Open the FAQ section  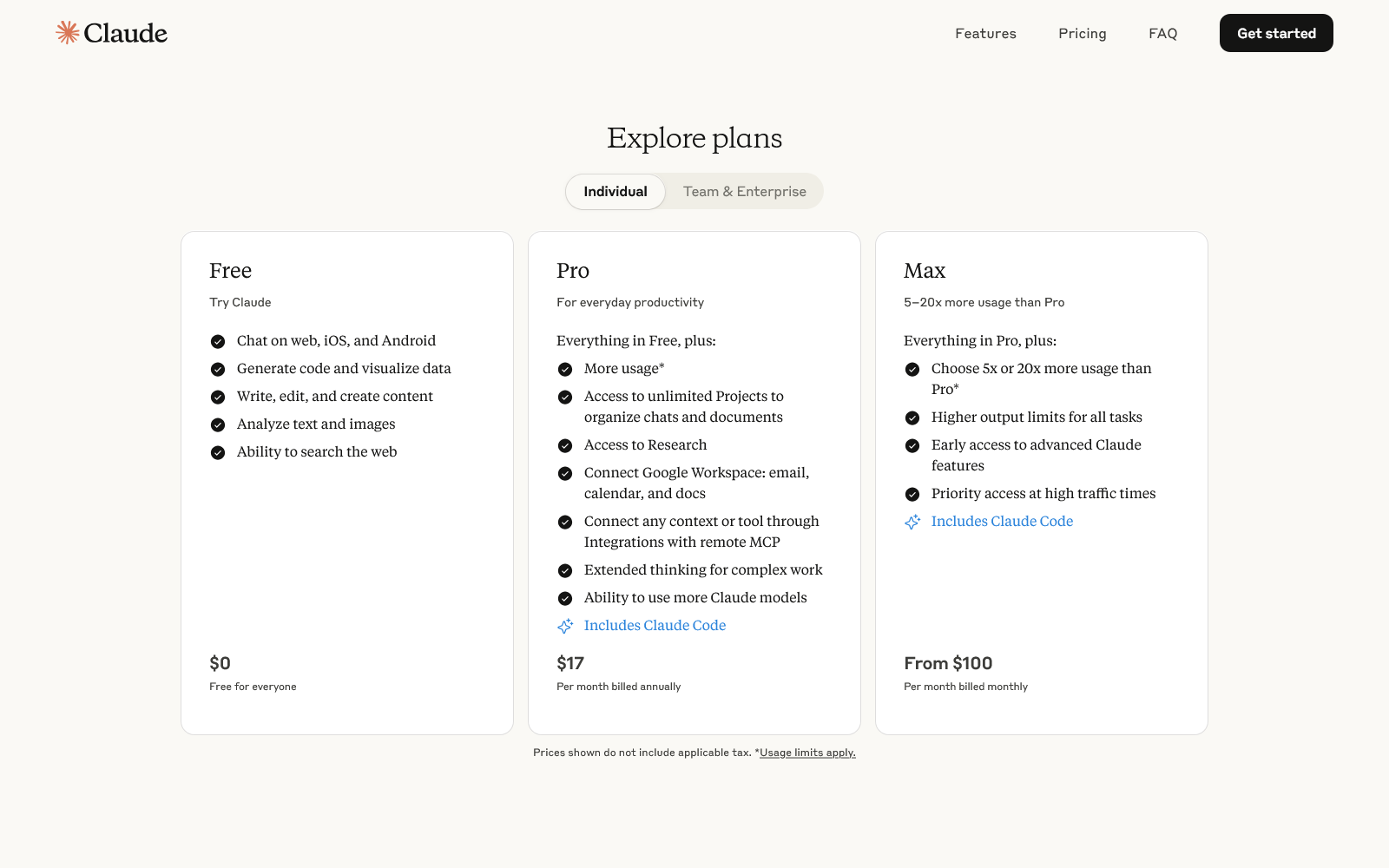click(x=1162, y=33)
